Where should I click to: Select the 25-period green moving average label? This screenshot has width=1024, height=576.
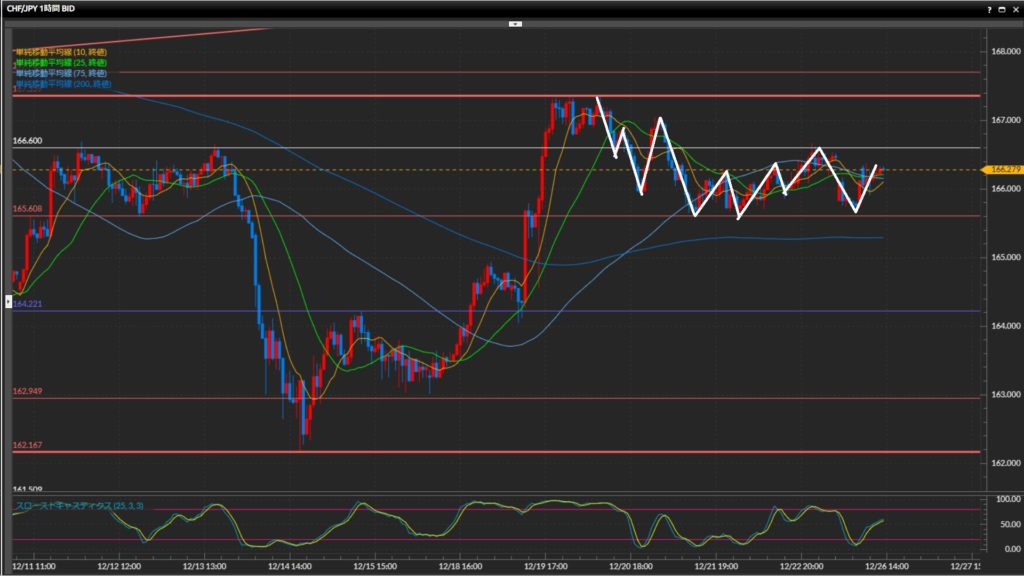click(x=61, y=62)
